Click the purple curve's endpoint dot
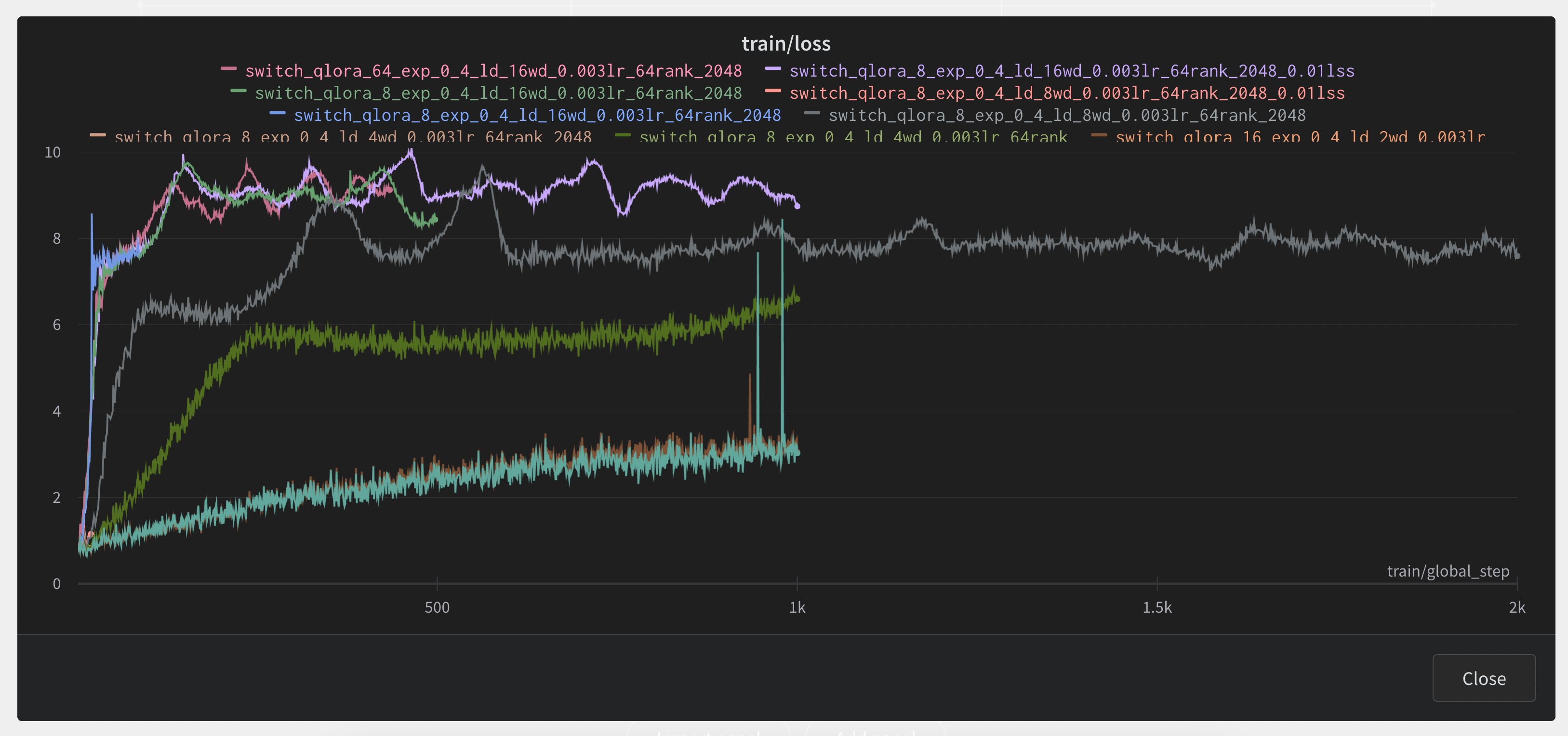This screenshot has height=736, width=1568. (x=797, y=207)
